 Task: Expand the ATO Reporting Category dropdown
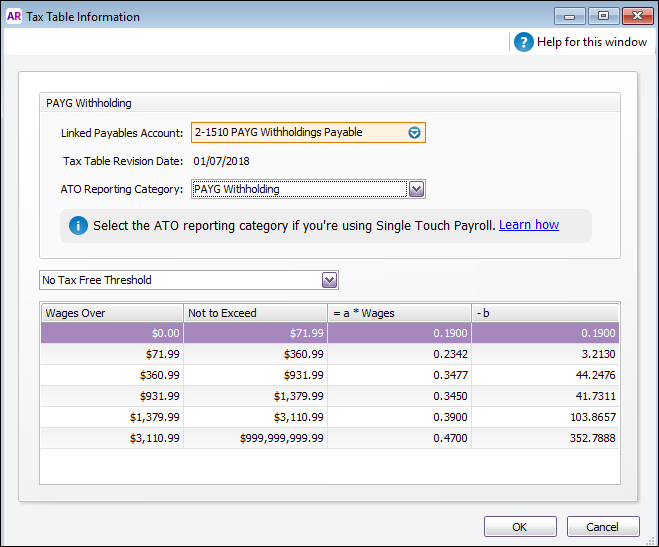417,189
